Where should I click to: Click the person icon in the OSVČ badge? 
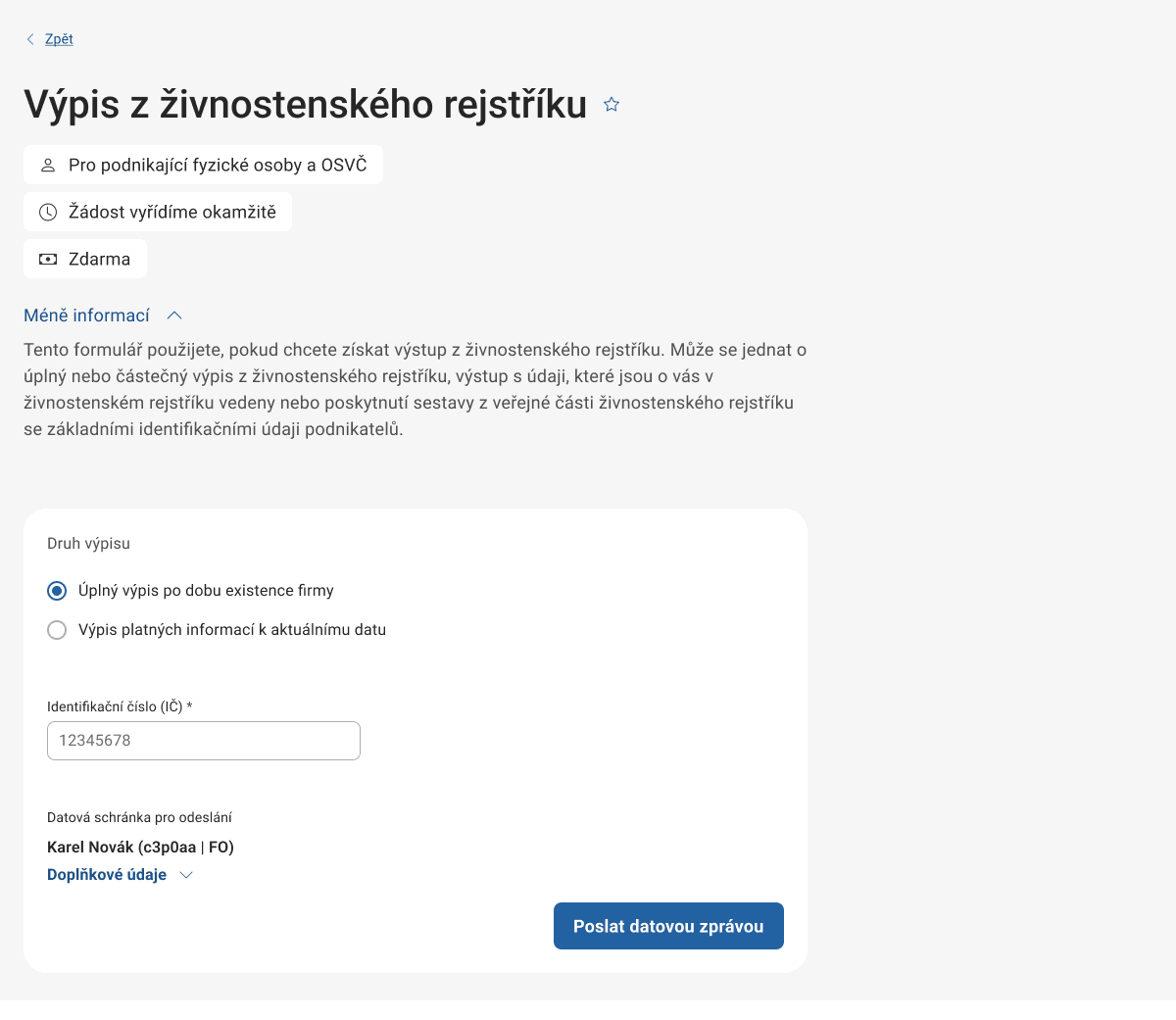point(47,165)
